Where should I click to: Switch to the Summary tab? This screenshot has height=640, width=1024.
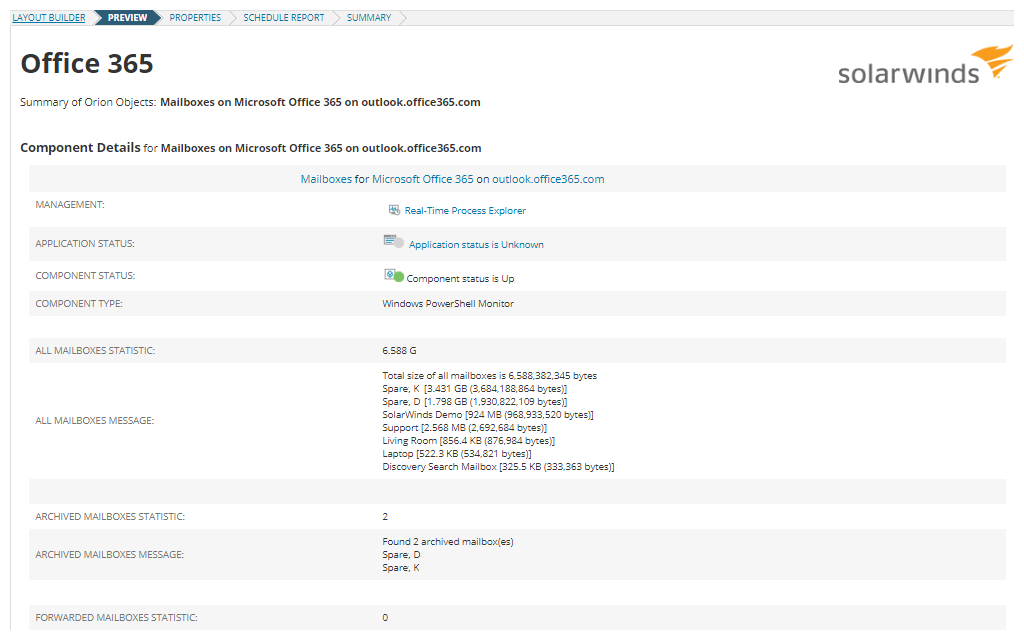pos(369,17)
